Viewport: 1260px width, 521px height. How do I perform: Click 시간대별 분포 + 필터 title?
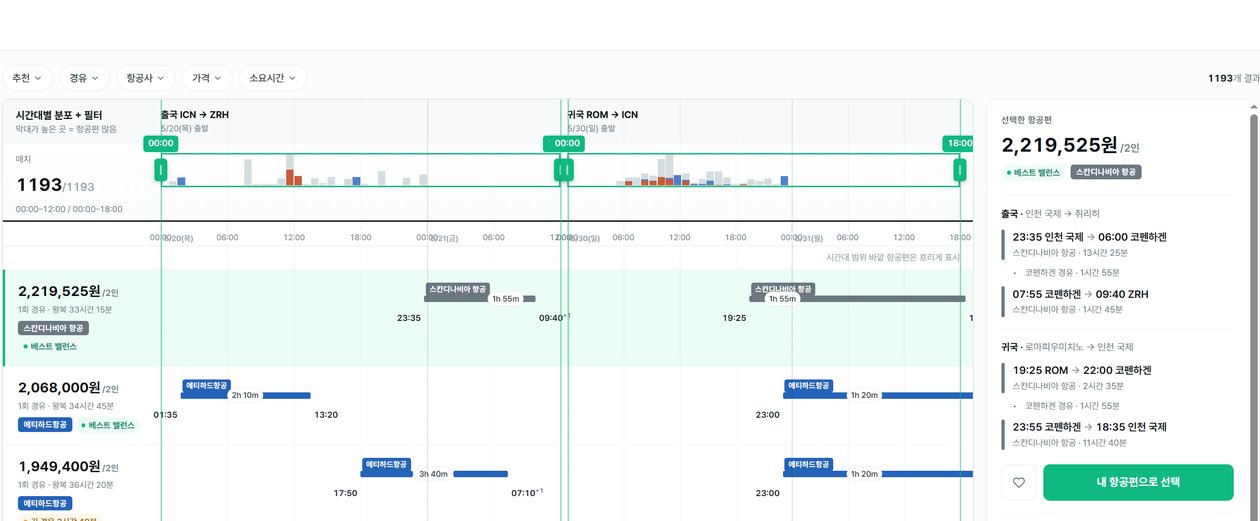59,116
